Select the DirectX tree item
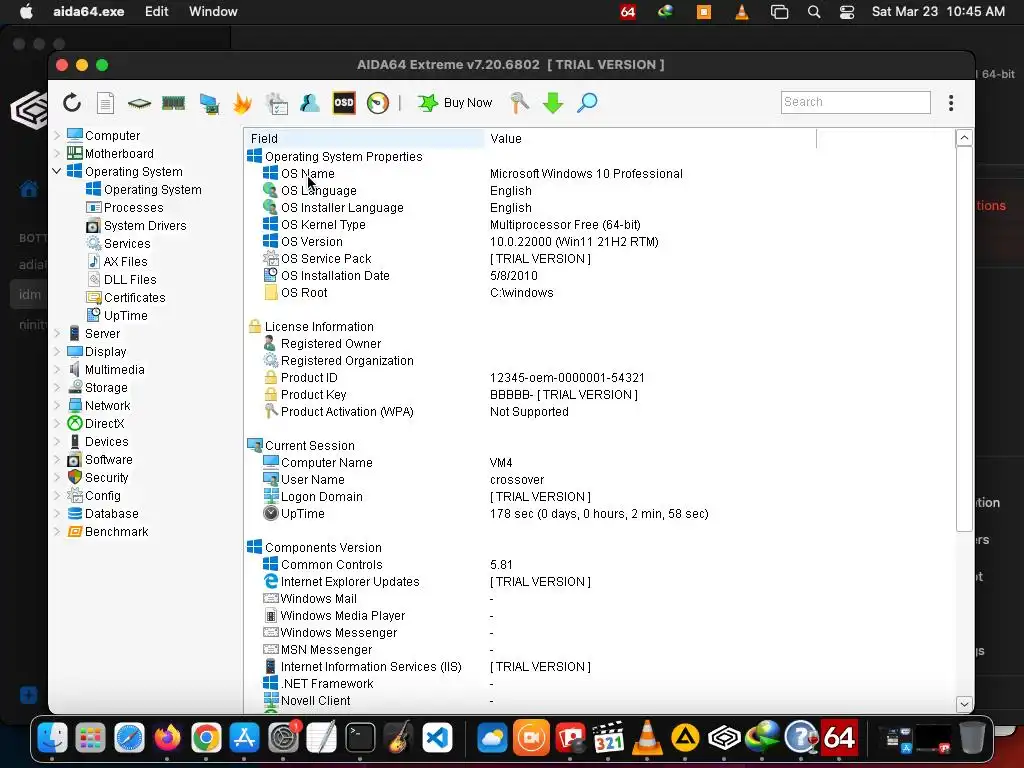The height and width of the screenshot is (768, 1024). pyautogui.click(x=96, y=424)
